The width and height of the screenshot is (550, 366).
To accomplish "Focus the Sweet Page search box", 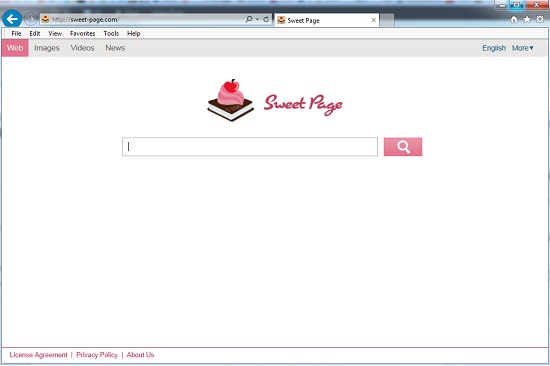I will tap(250, 147).
